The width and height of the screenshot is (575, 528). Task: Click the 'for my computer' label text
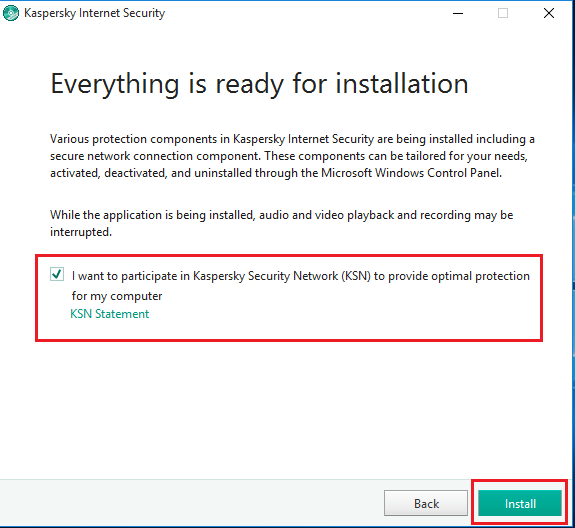pyautogui.click(x=117, y=296)
